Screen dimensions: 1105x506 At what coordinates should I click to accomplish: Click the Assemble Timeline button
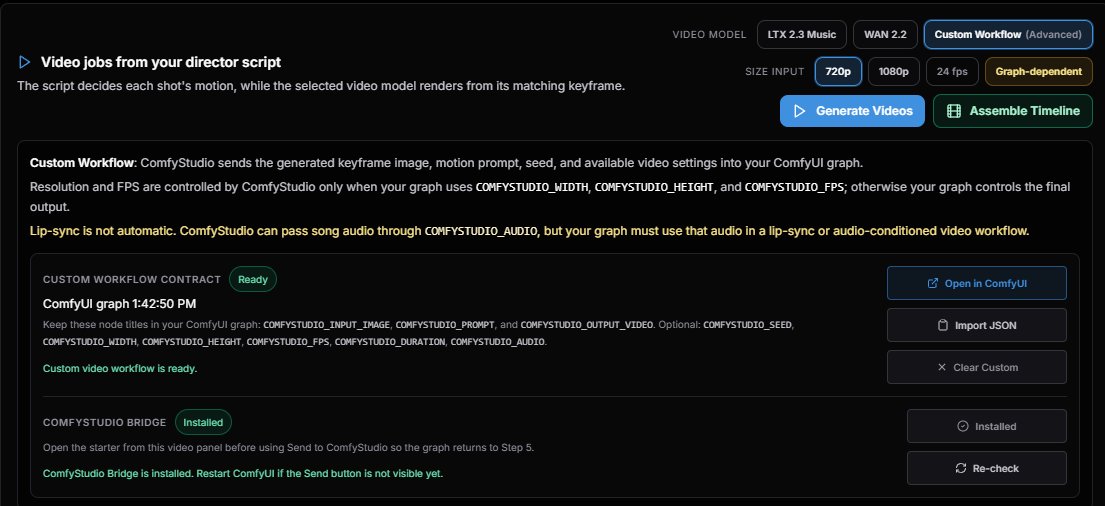[1013, 111]
